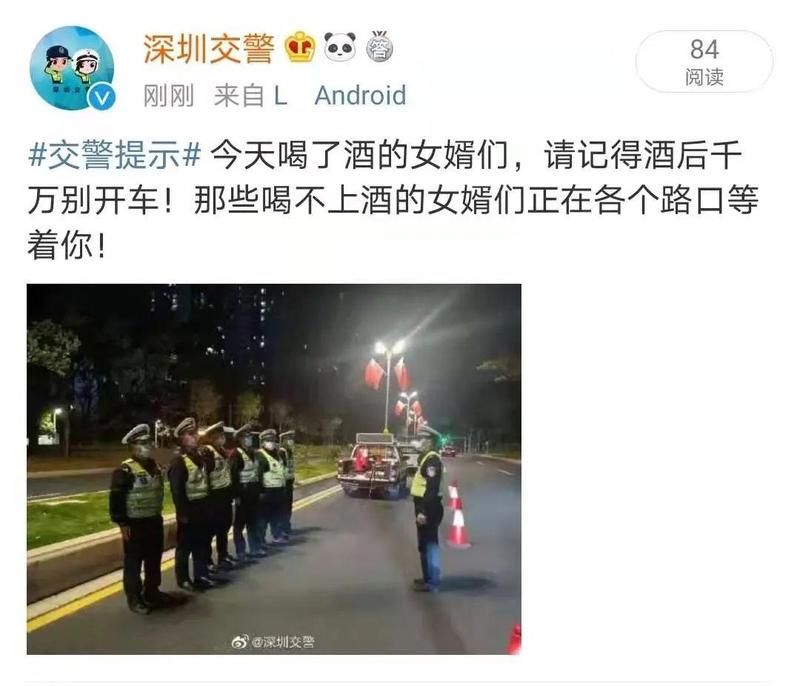The height and width of the screenshot is (686, 800).
Task: Click the Android source link
Action: 360,95
